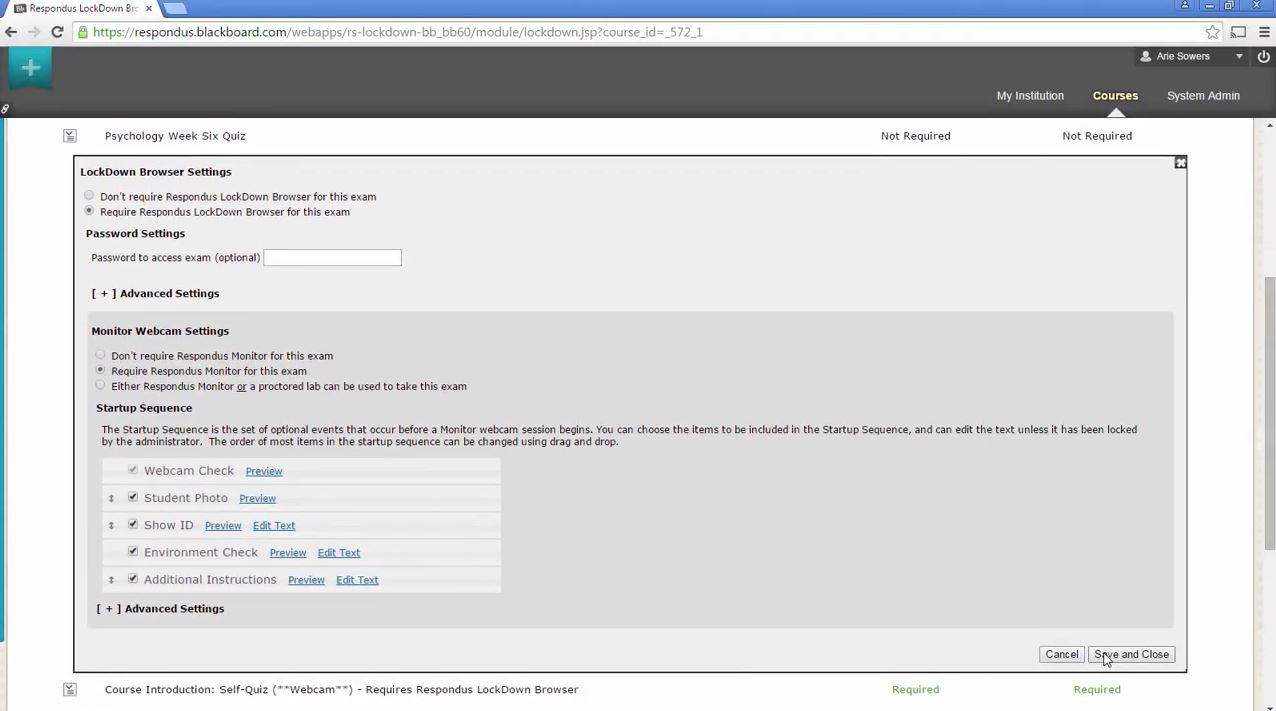
Task: Reload the current page
Action: [57, 32]
